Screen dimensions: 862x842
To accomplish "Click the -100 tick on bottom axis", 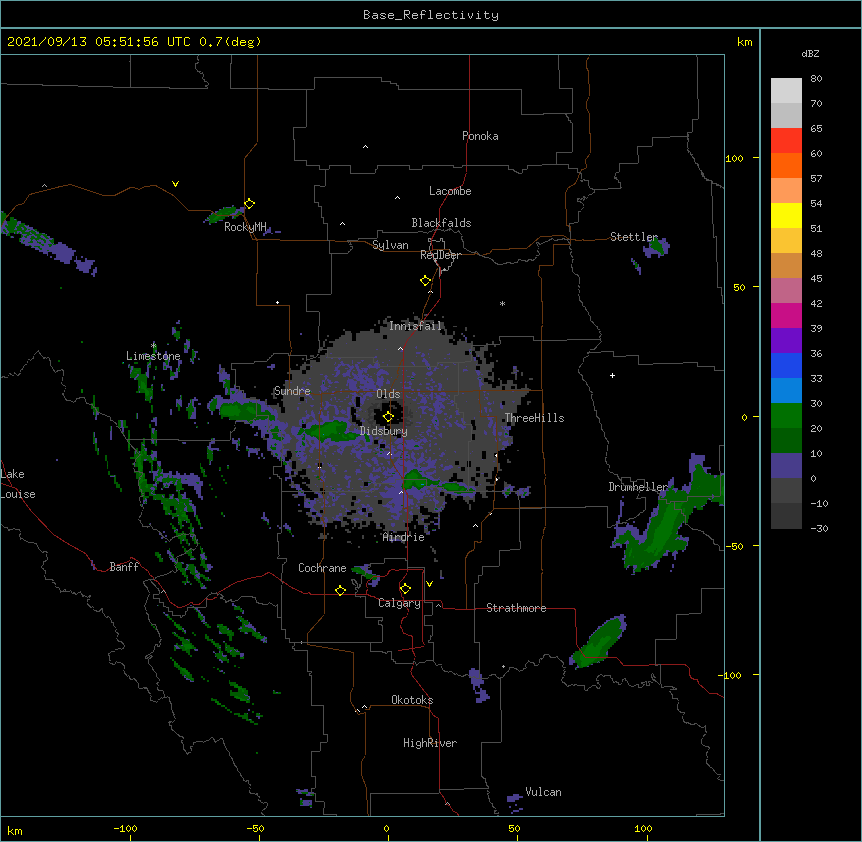I will (125, 829).
